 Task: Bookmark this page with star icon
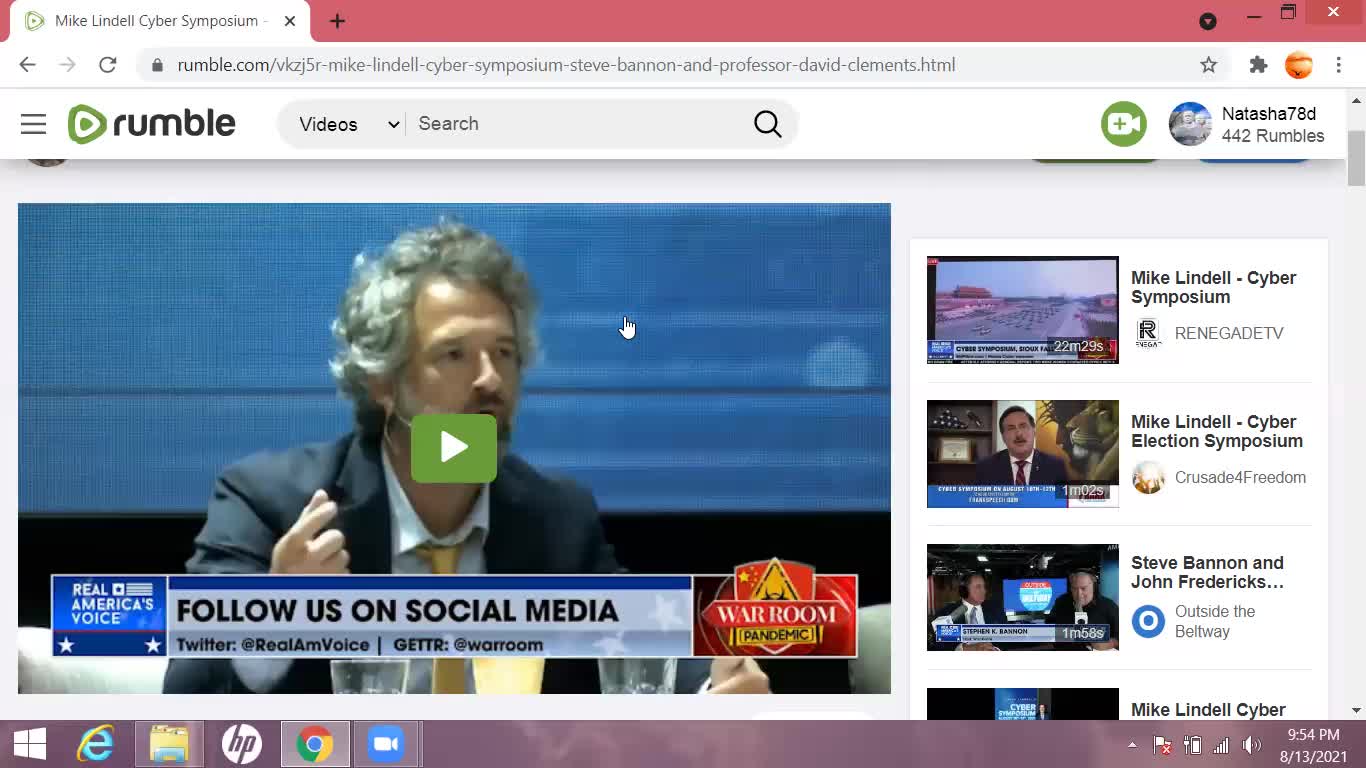(1208, 65)
